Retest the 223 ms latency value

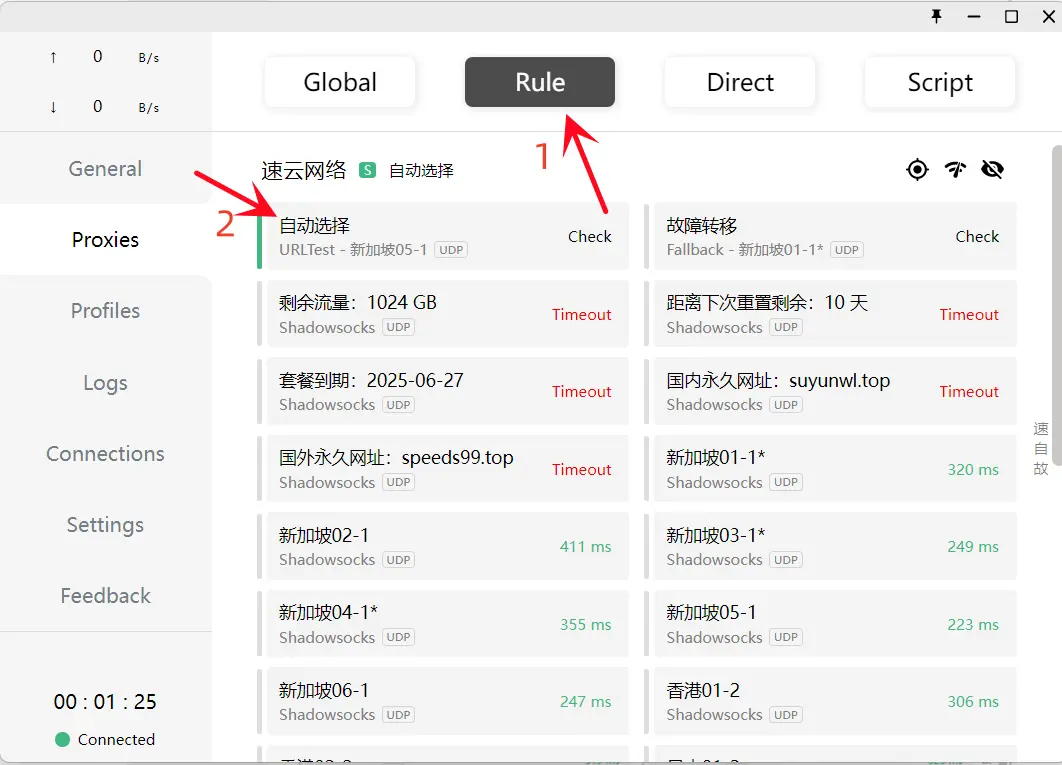click(x=973, y=625)
